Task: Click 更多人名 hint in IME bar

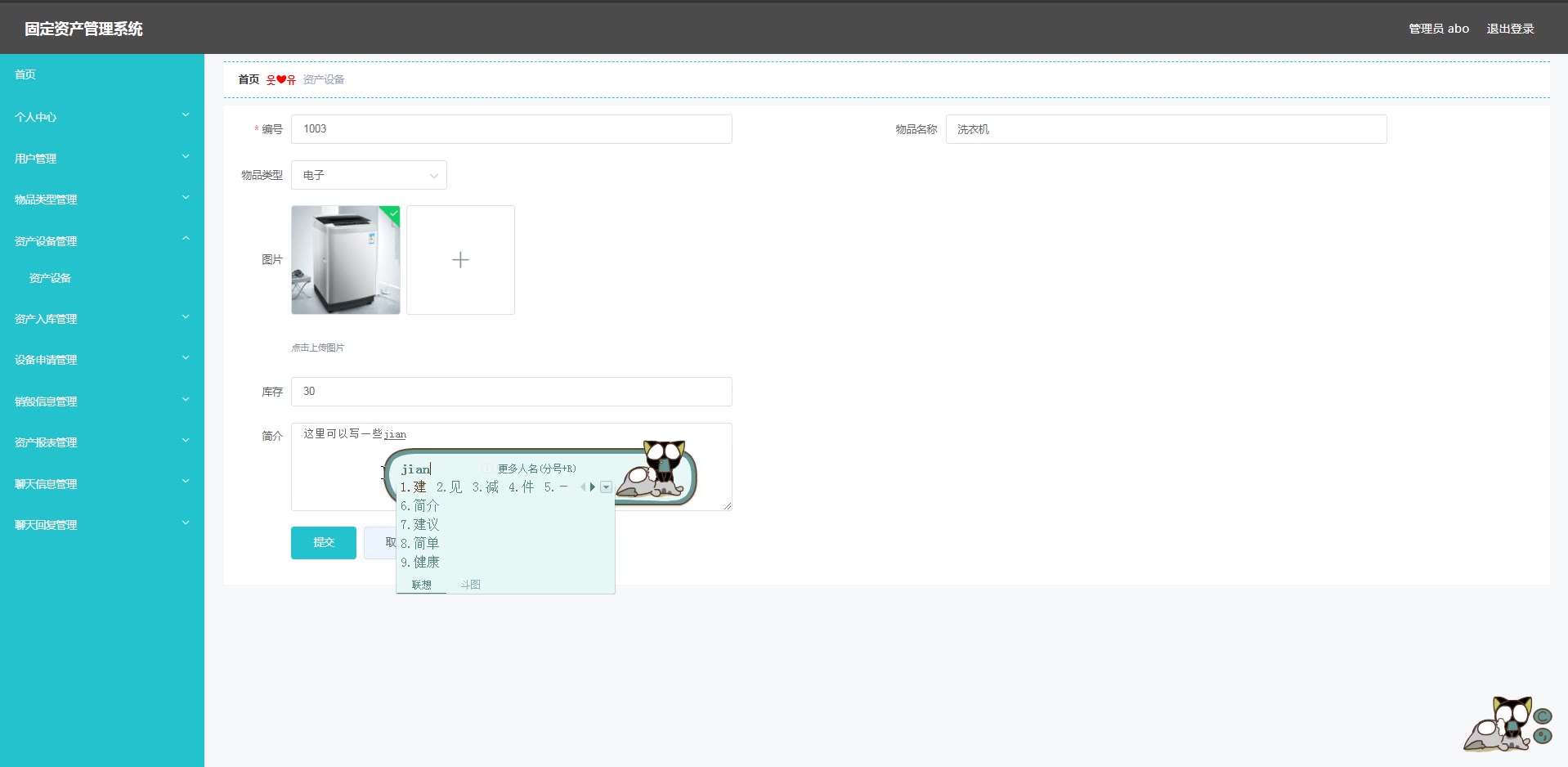Action: coord(537,469)
